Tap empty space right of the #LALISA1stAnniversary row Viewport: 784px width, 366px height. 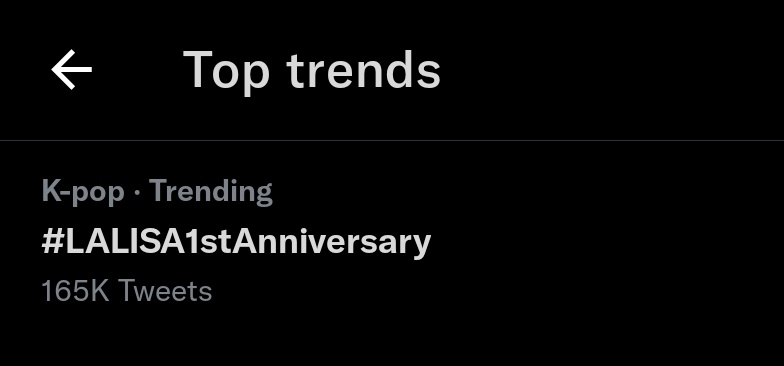click(600, 242)
